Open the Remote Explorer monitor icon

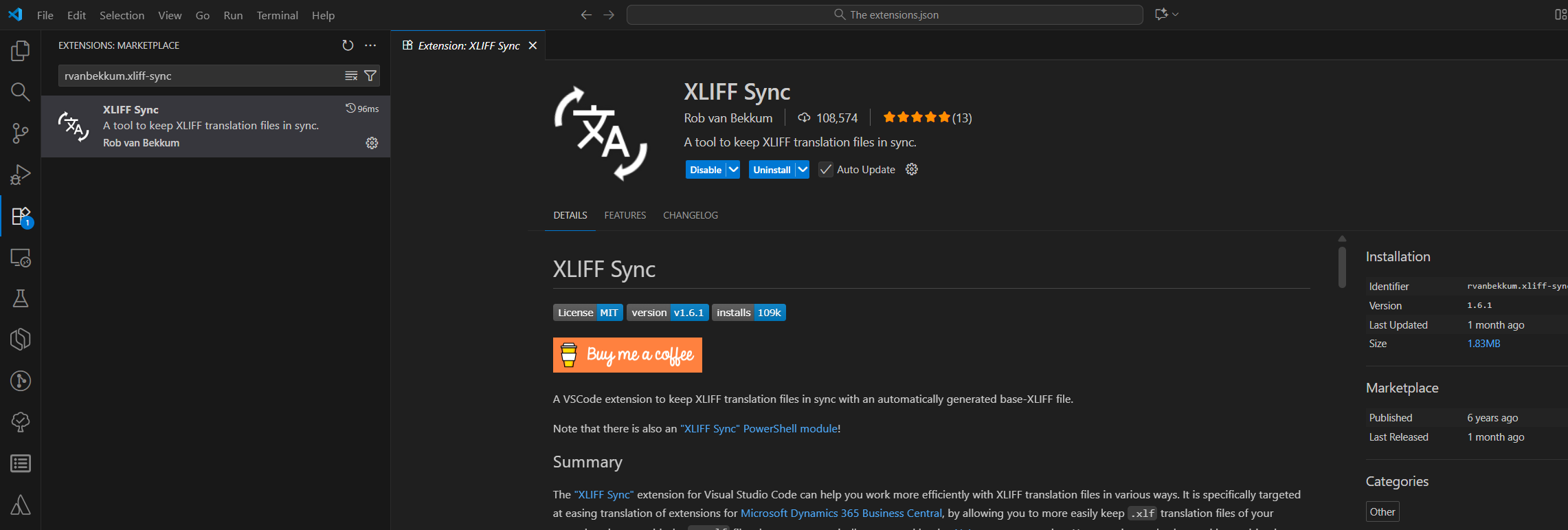click(x=21, y=258)
